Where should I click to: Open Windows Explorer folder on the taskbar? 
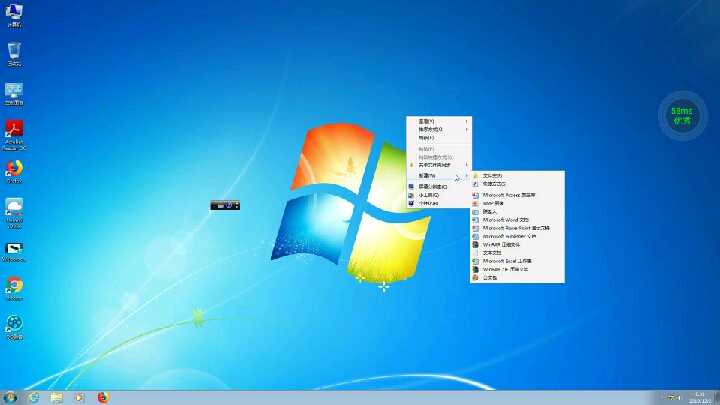click(56, 397)
